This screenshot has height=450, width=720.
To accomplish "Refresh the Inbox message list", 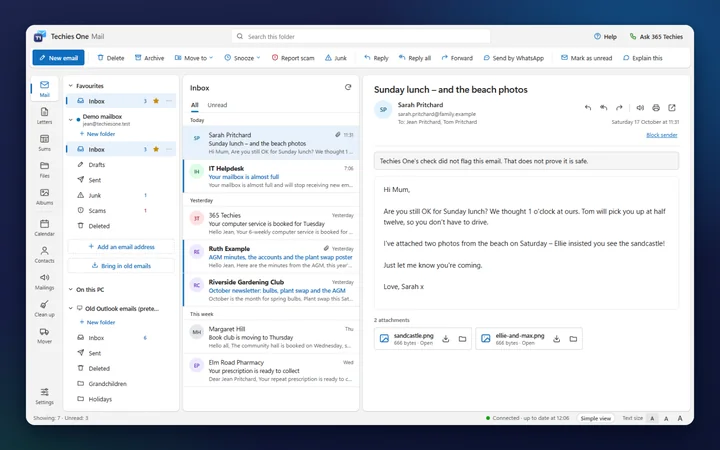I will 348,87.
